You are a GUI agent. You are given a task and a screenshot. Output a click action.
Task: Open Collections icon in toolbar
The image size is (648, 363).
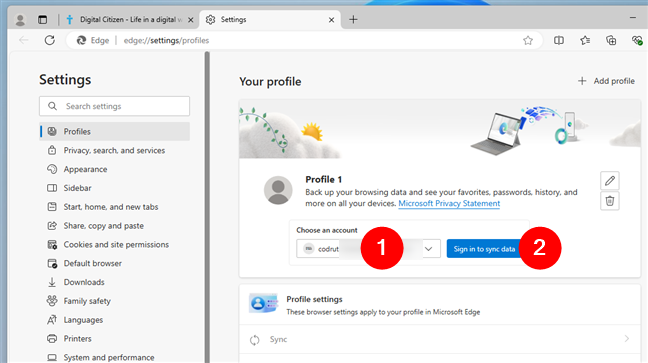point(611,40)
